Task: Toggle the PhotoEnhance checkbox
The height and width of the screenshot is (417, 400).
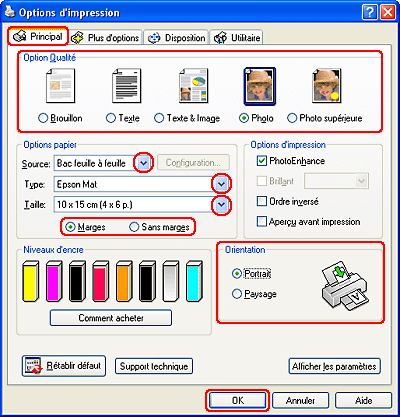Action: (x=262, y=161)
